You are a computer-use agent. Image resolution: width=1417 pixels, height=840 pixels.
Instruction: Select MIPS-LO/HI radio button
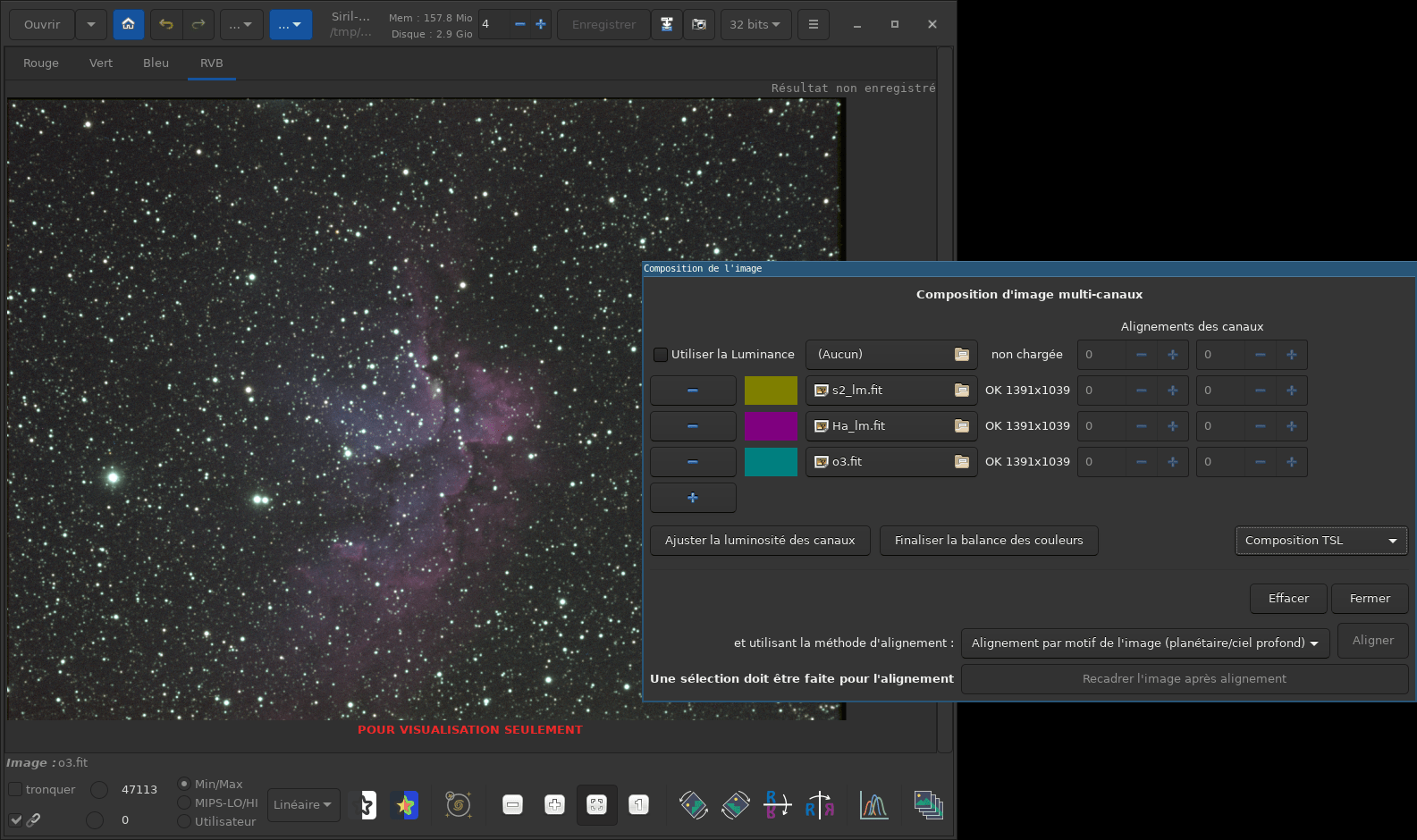click(x=184, y=802)
